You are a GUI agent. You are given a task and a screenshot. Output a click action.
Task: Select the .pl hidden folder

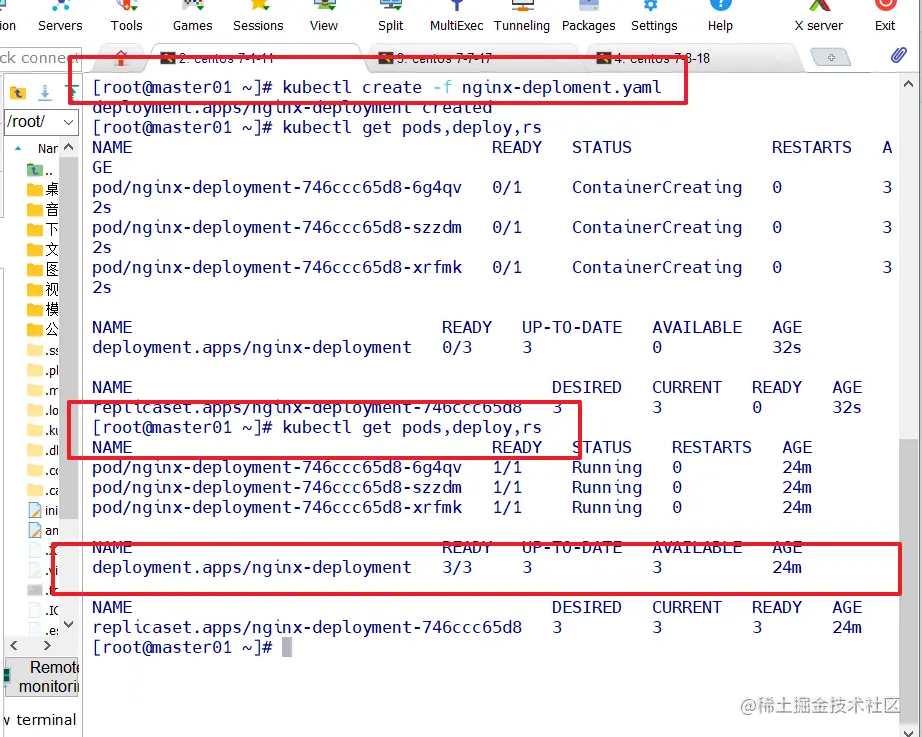coord(43,371)
